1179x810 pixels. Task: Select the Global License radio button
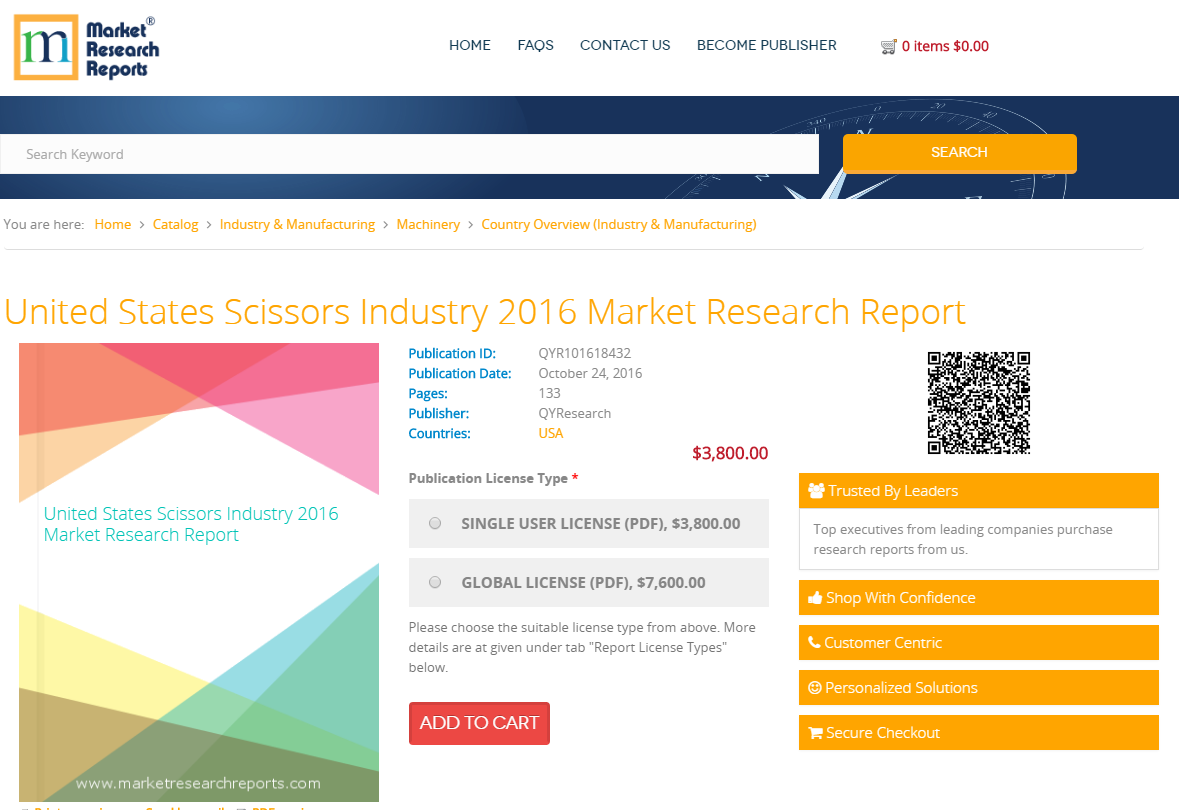point(435,581)
